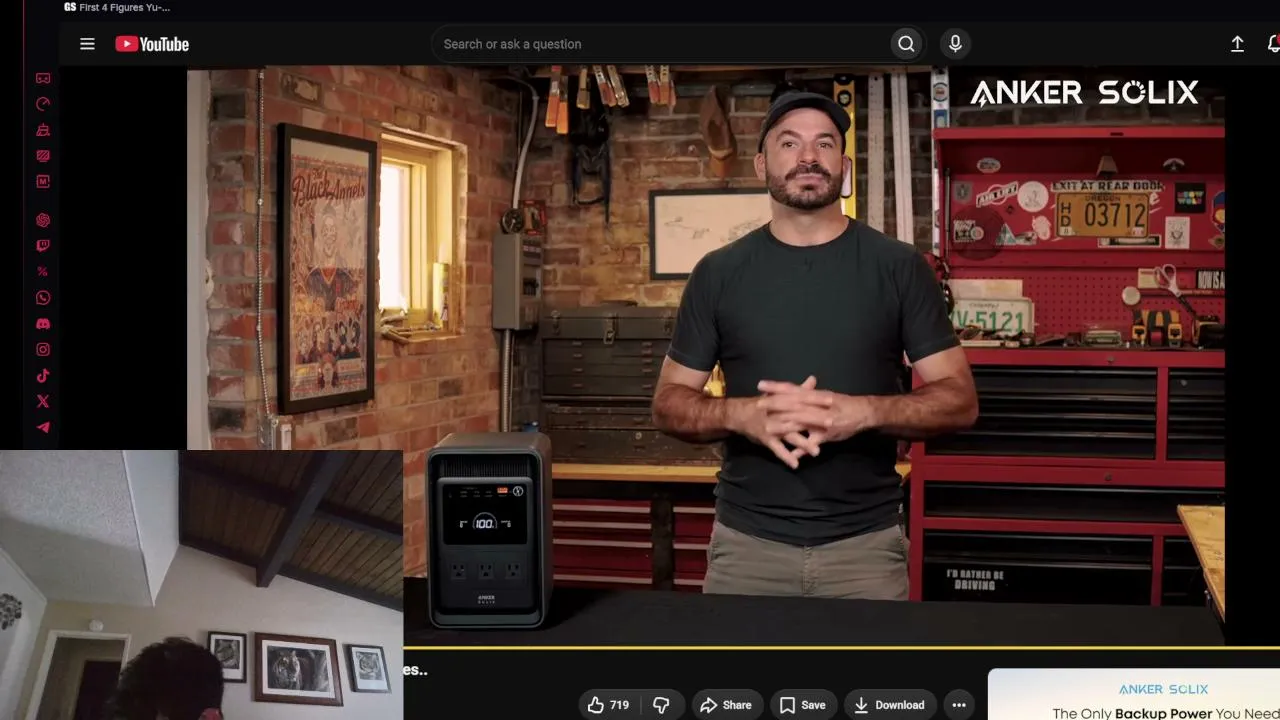Screen dimensions: 1280x720
Task: Open the more actions ellipsis menu
Action: pos(959,705)
